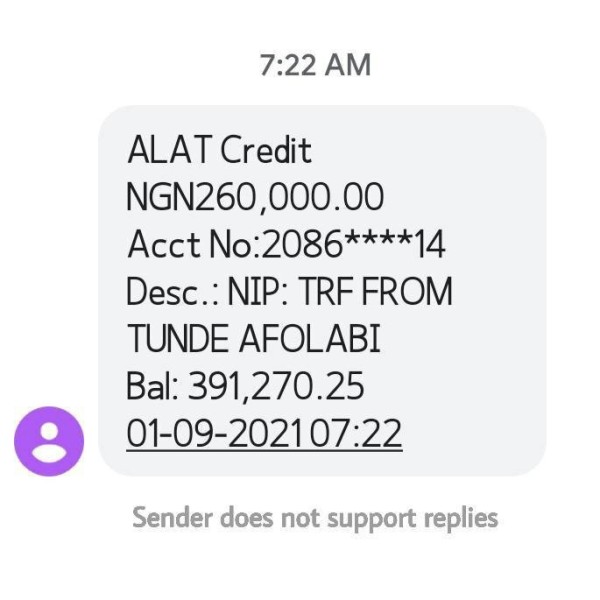Tap the ALAT word in message header
This screenshot has width=600, height=600.
[x=170, y=150]
